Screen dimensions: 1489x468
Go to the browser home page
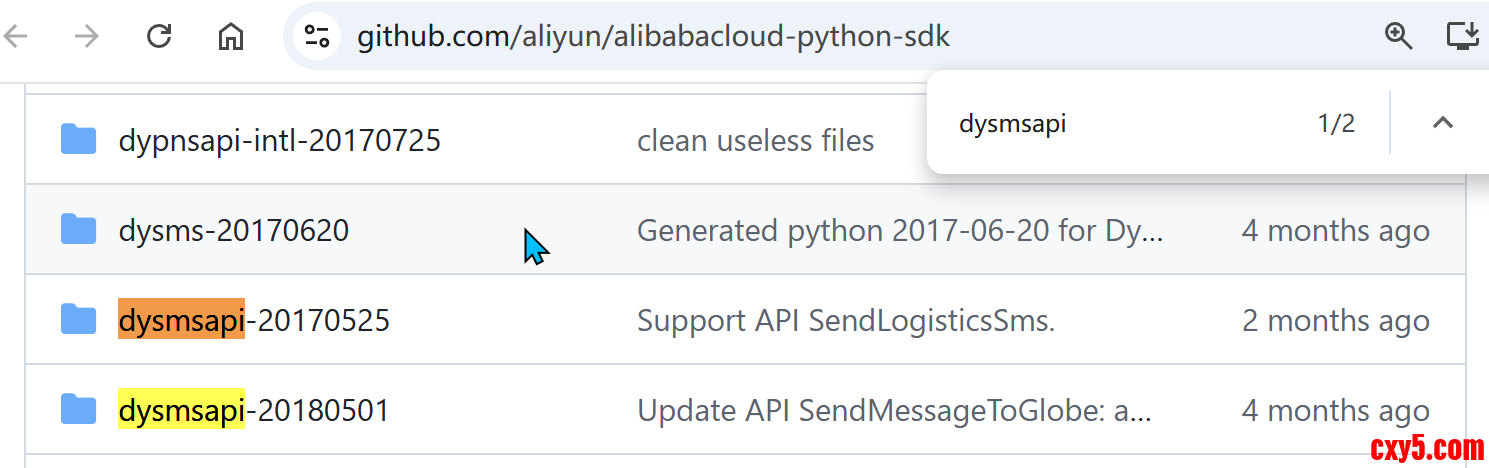pos(231,37)
